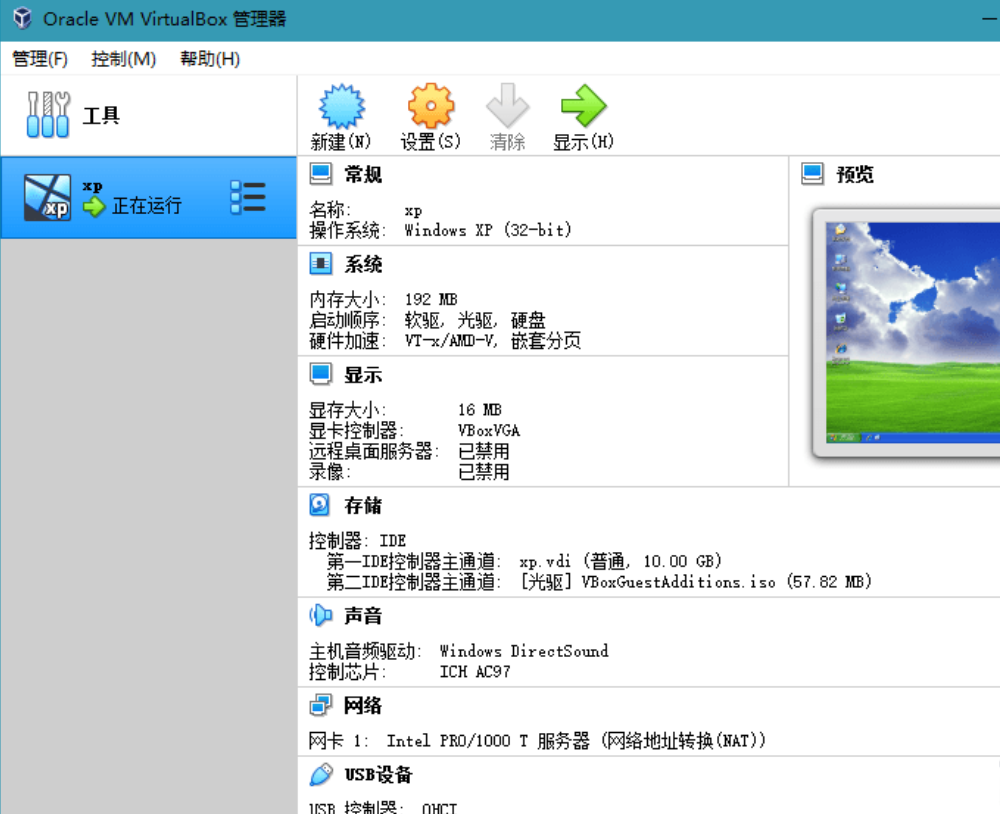This screenshot has height=814, width=1000.
Task: Click the "VT-x/AMD-V, 嵌套分页" acceleration value
Action: click(492, 341)
